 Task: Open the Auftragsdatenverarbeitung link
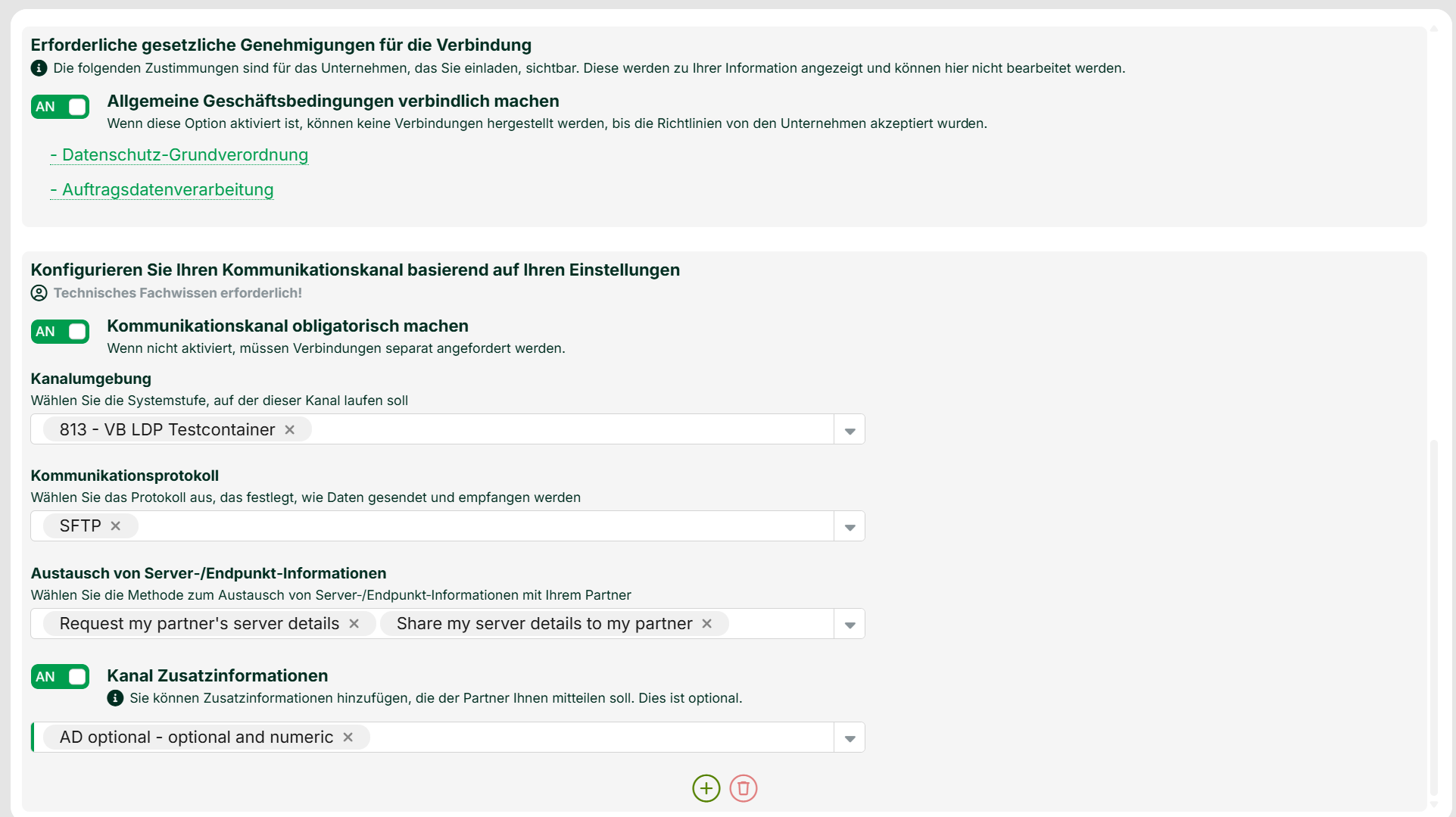click(162, 189)
